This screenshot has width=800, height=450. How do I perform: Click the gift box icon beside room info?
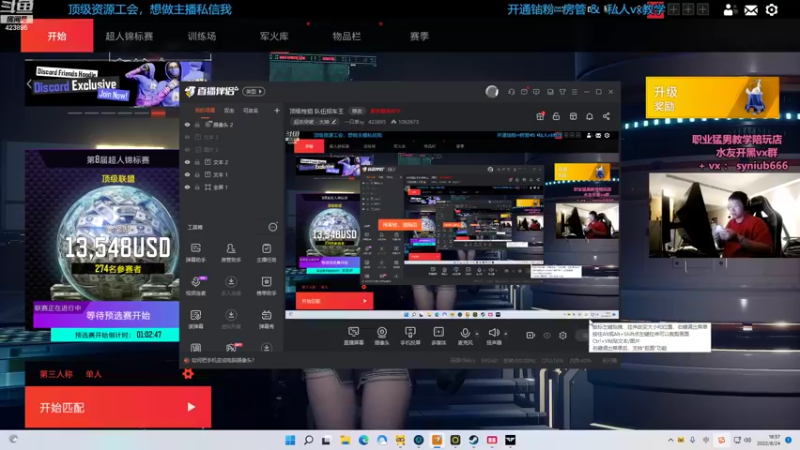(x=540, y=116)
